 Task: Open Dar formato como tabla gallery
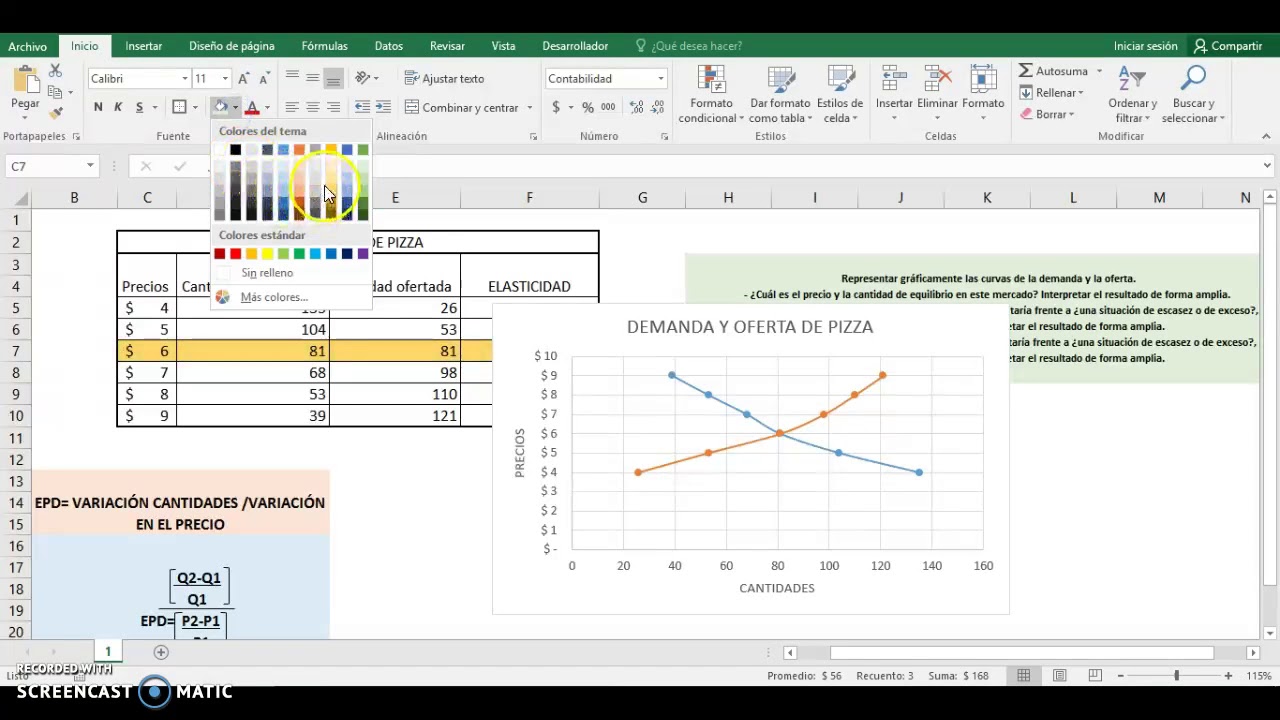click(780, 96)
